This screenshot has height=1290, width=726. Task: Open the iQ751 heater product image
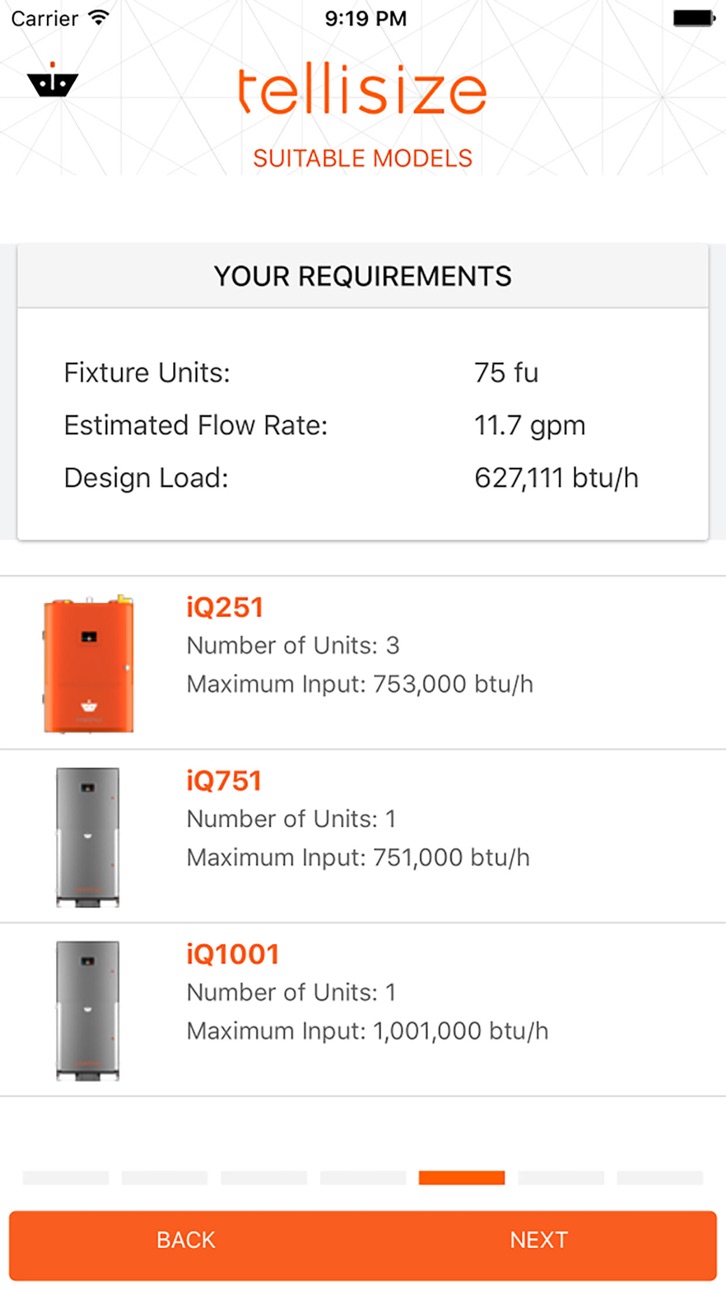point(88,837)
